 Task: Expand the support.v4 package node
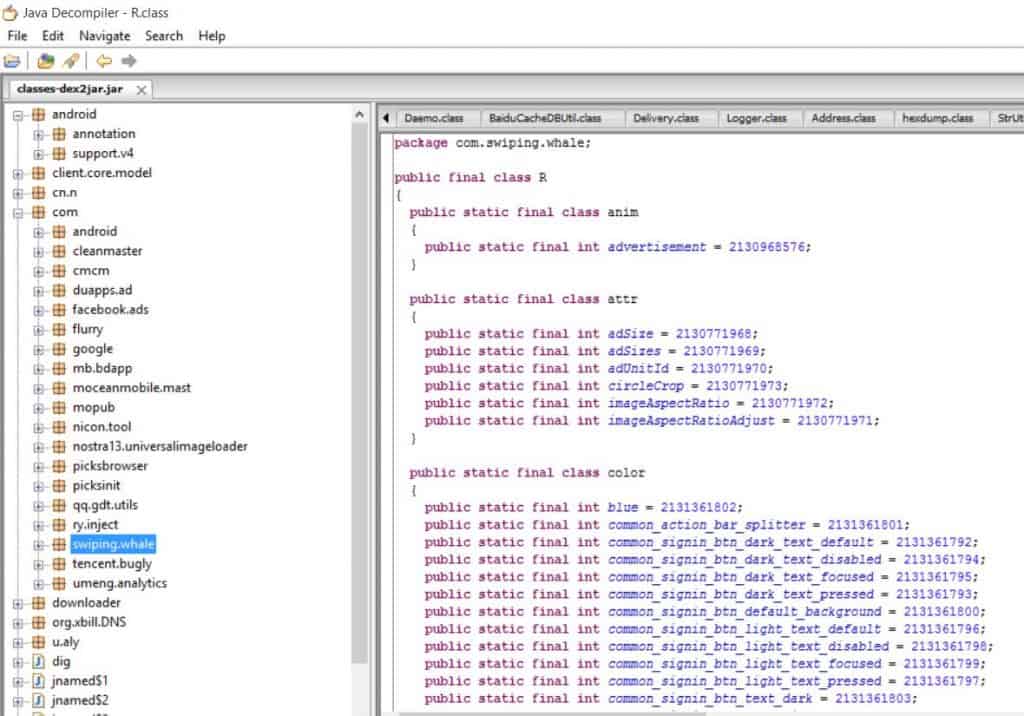[x=39, y=155]
